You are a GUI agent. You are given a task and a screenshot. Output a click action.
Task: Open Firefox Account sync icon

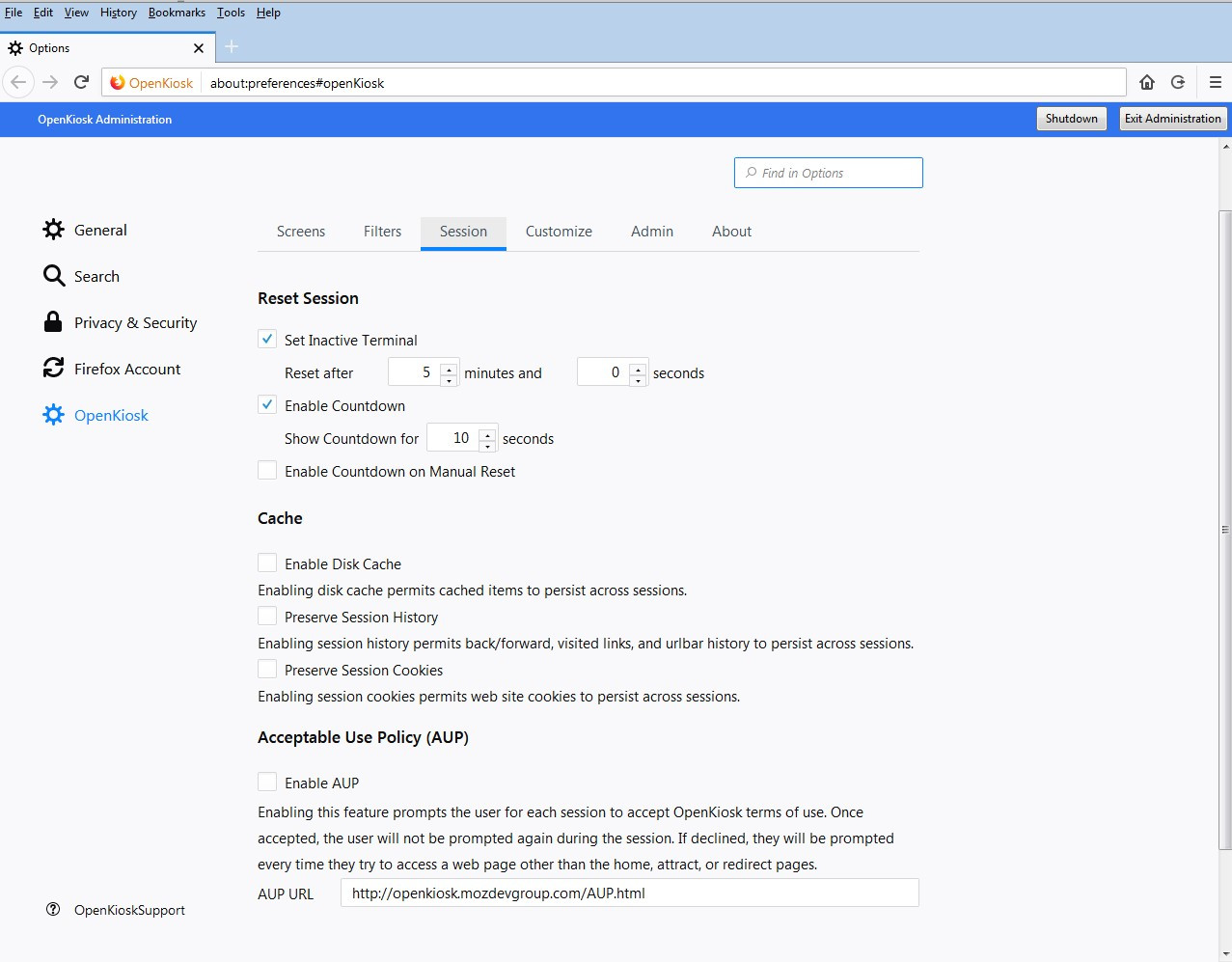tap(53, 369)
